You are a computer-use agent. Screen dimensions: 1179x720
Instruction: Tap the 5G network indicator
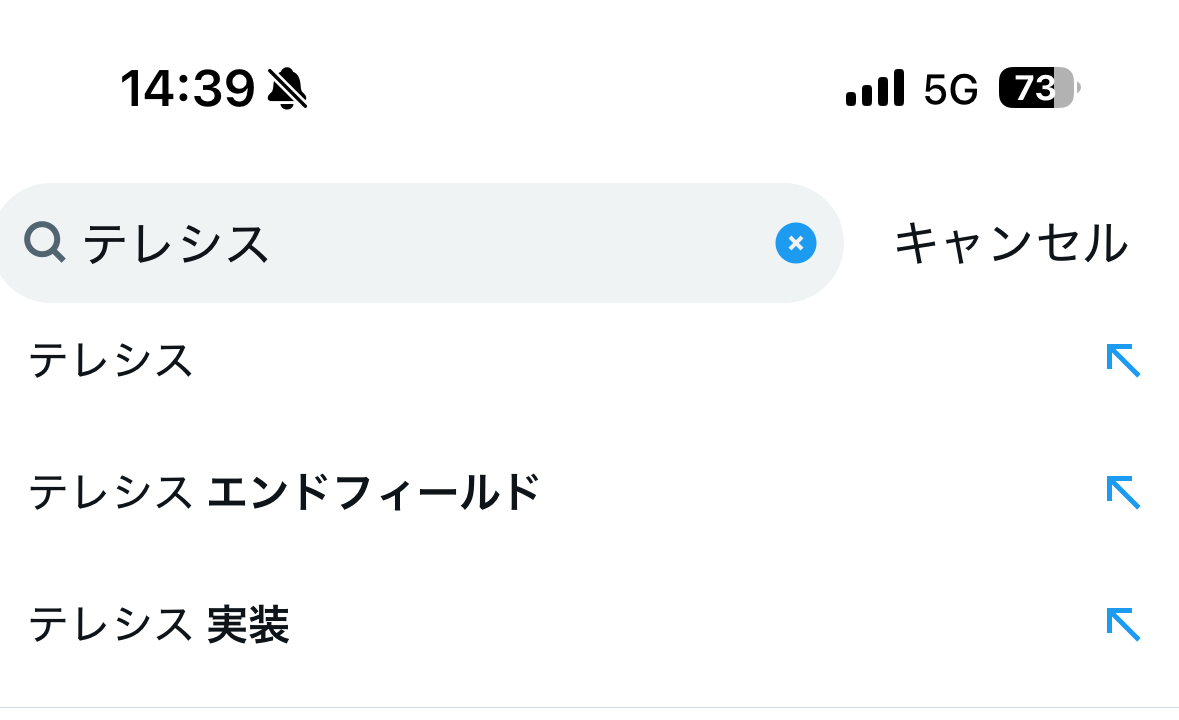click(x=950, y=90)
